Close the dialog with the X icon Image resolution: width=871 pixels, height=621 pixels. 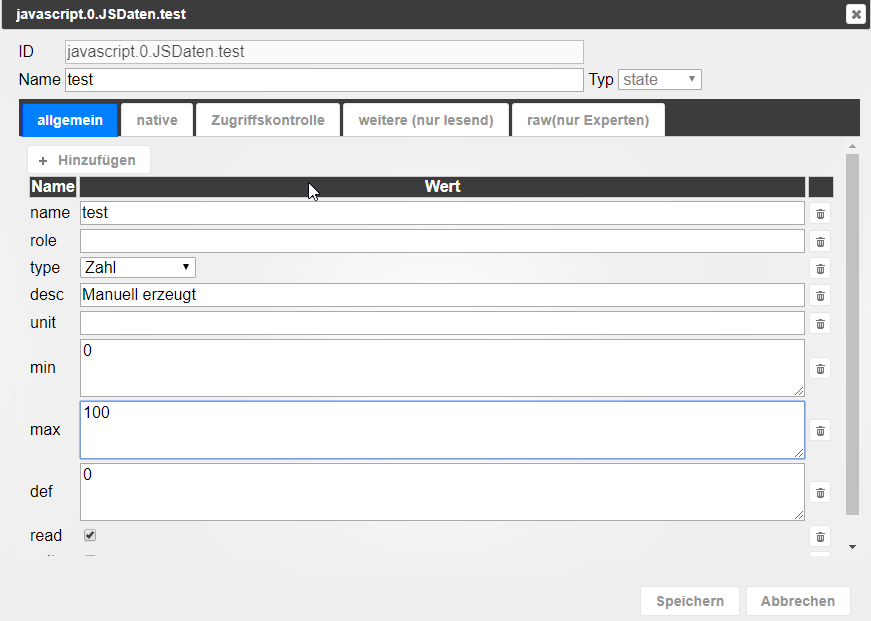[855, 14]
